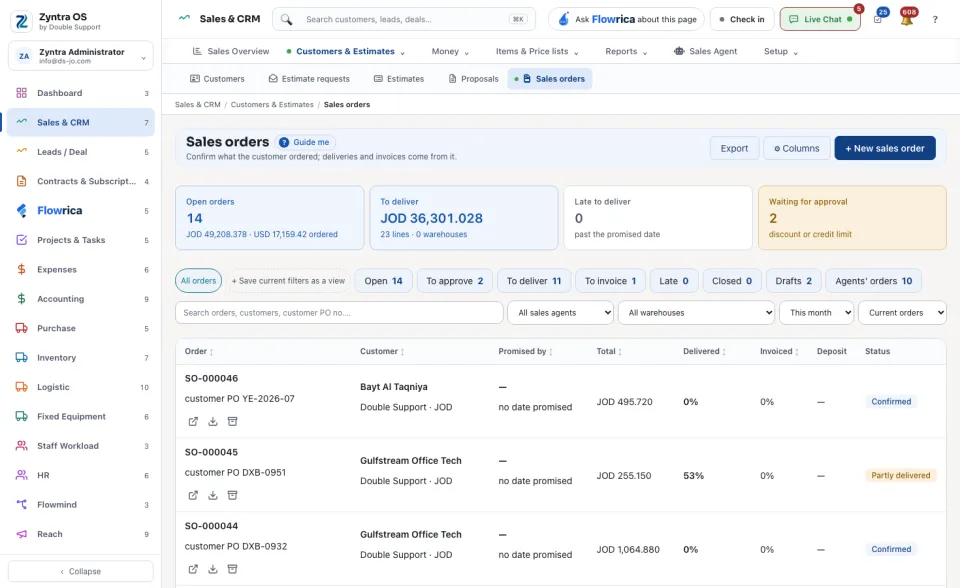Open the Estimate requests tab
The height and width of the screenshot is (588, 960).
[309, 79]
